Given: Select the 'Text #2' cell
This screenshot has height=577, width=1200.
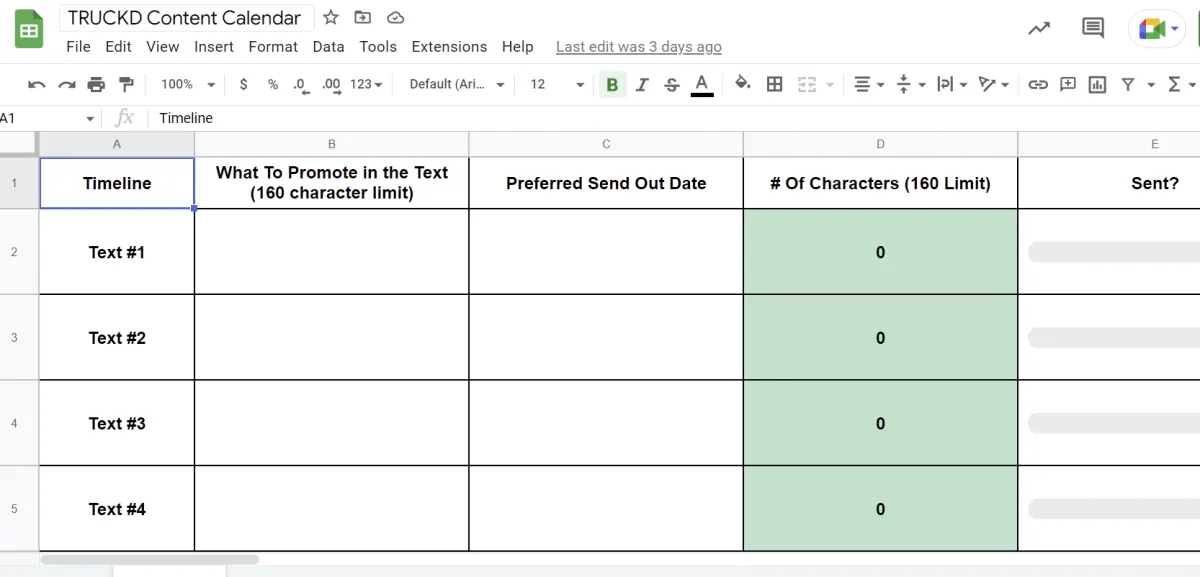Looking at the screenshot, I should pos(117,338).
